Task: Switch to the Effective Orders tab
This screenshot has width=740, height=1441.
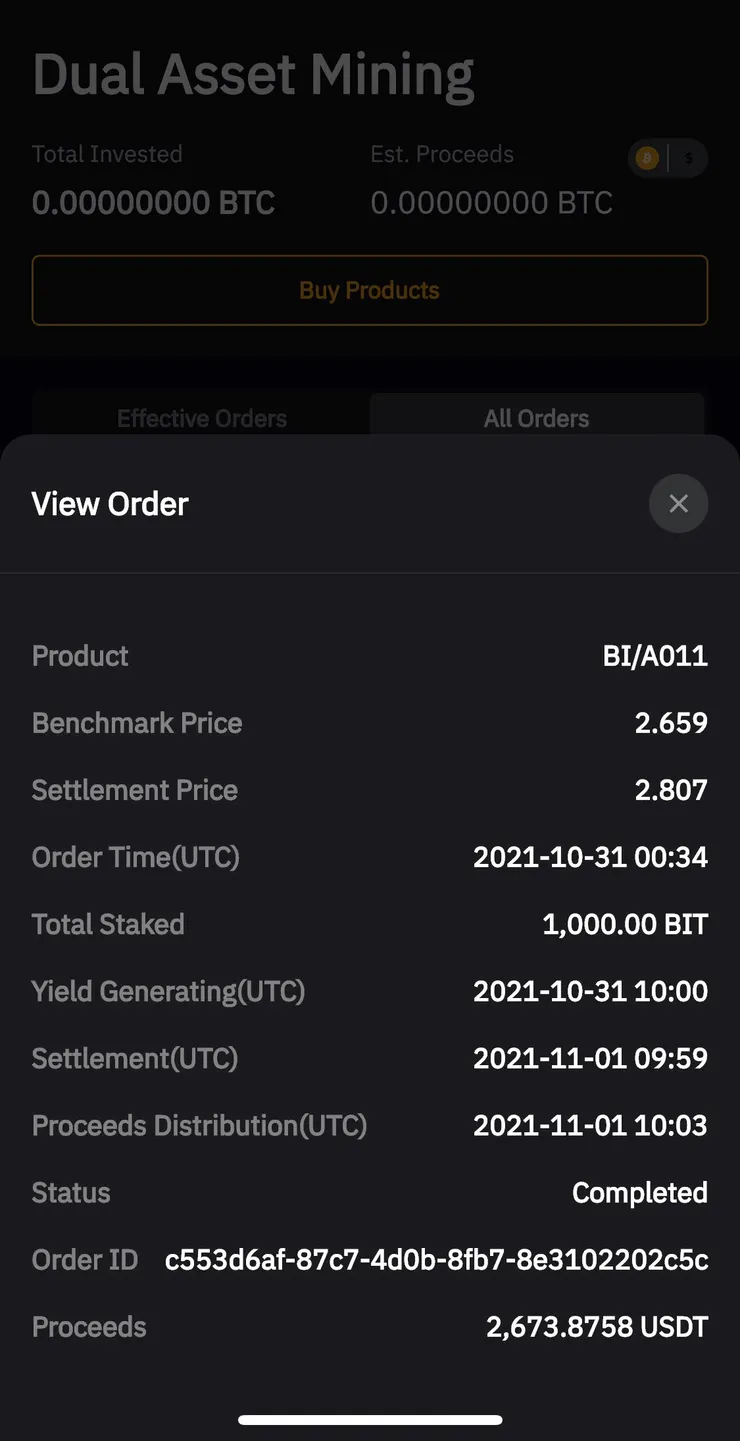Action: click(x=201, y=418)
